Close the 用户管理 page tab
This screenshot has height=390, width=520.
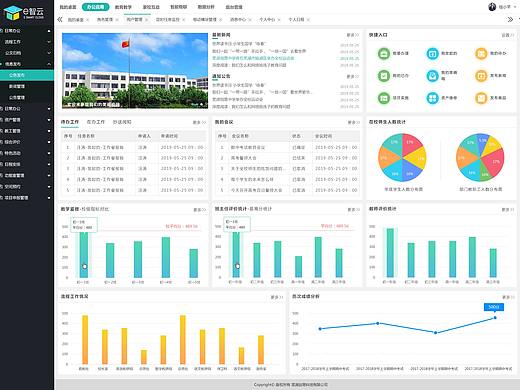tap(146, 20)
